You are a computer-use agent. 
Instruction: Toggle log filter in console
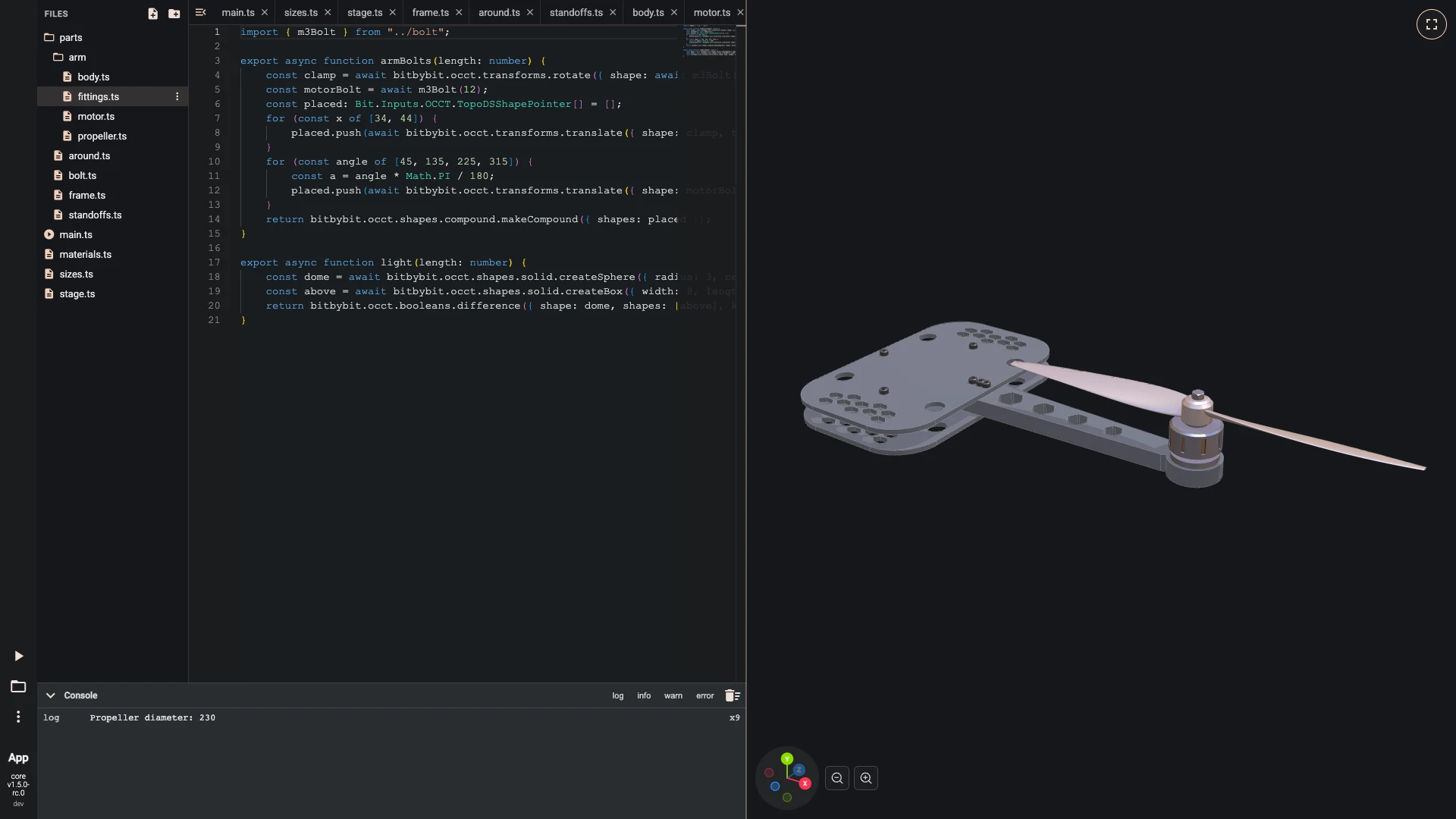click(x=618, y=695)
